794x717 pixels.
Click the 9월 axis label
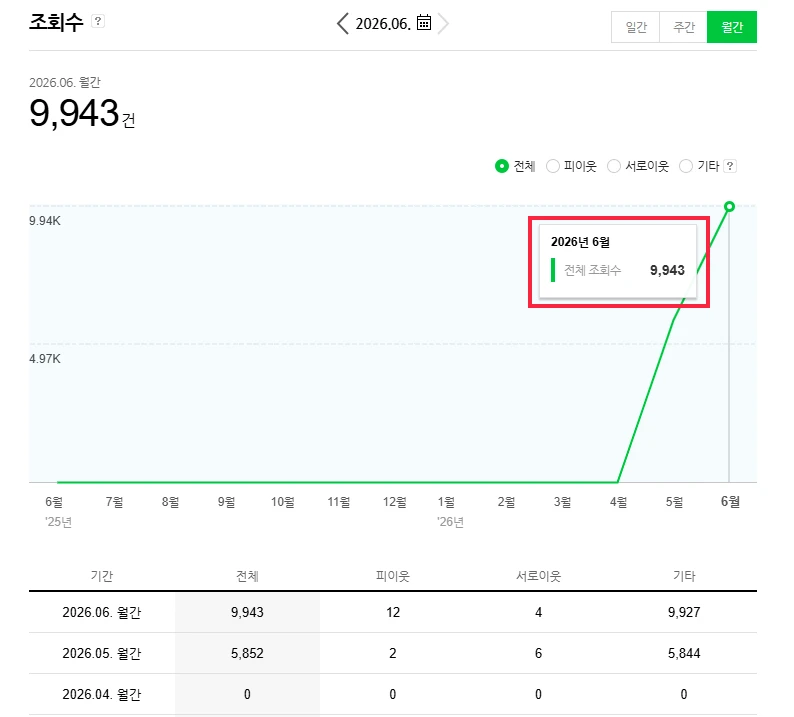click(226, 502)
